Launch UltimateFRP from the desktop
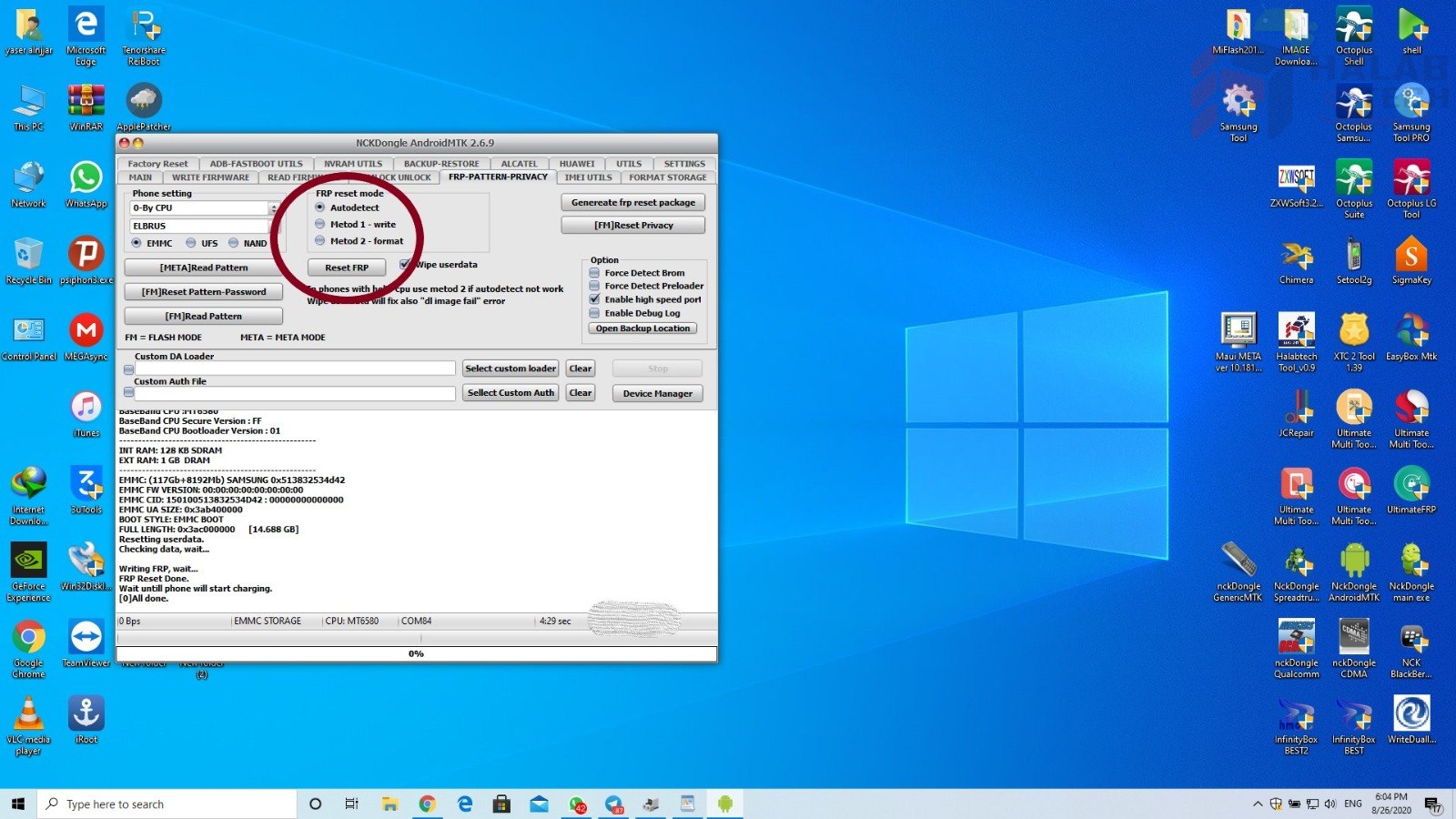 [1411, 490]
